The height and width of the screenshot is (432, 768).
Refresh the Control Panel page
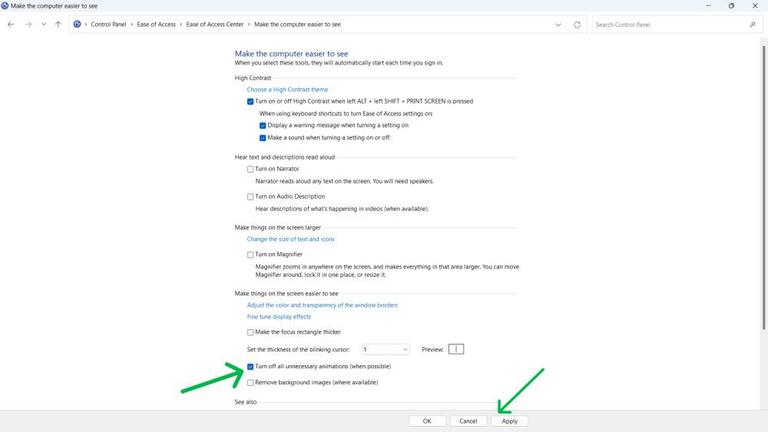577,24
